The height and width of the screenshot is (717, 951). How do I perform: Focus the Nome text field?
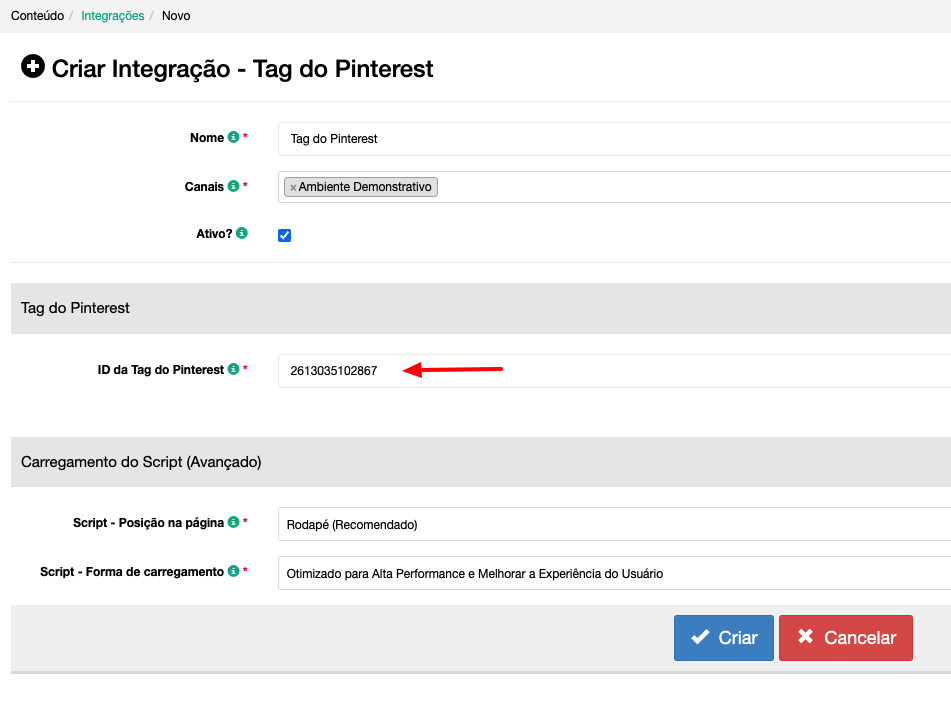614,139
